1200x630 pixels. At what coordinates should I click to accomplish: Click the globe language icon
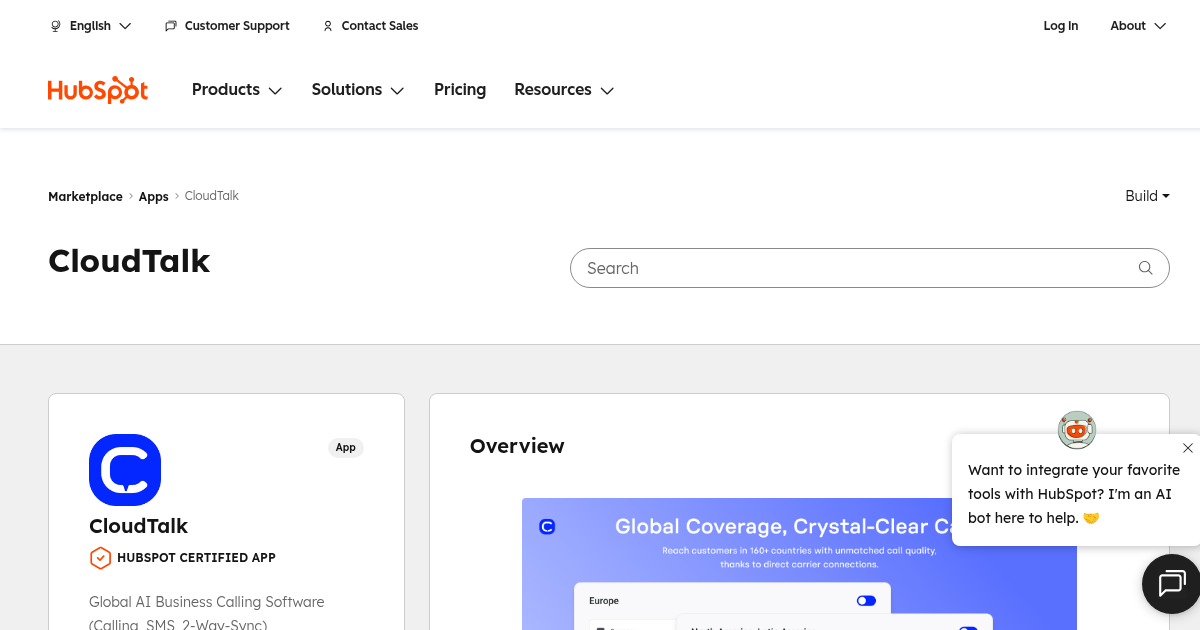point(56,26)
